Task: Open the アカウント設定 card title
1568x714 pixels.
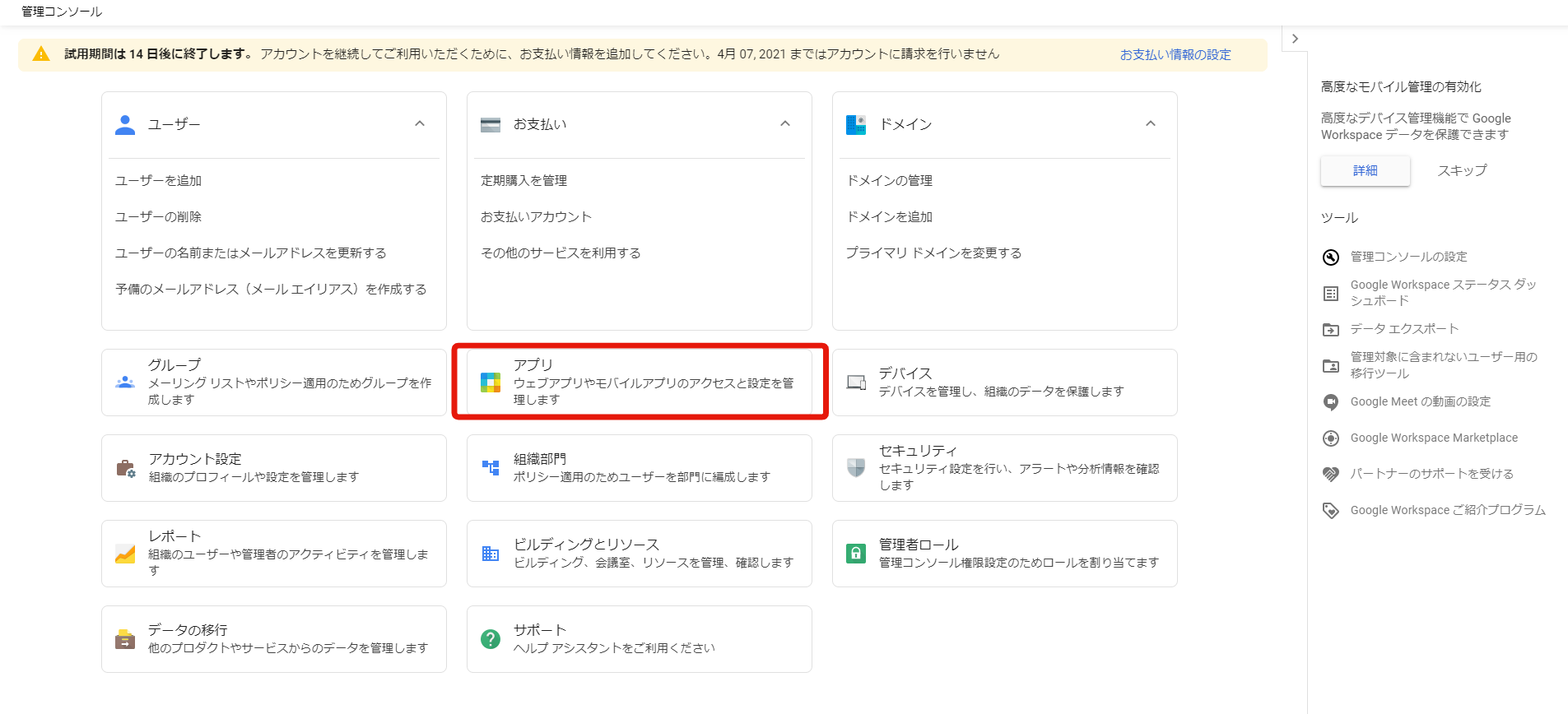Action: [x=195, y=459]
